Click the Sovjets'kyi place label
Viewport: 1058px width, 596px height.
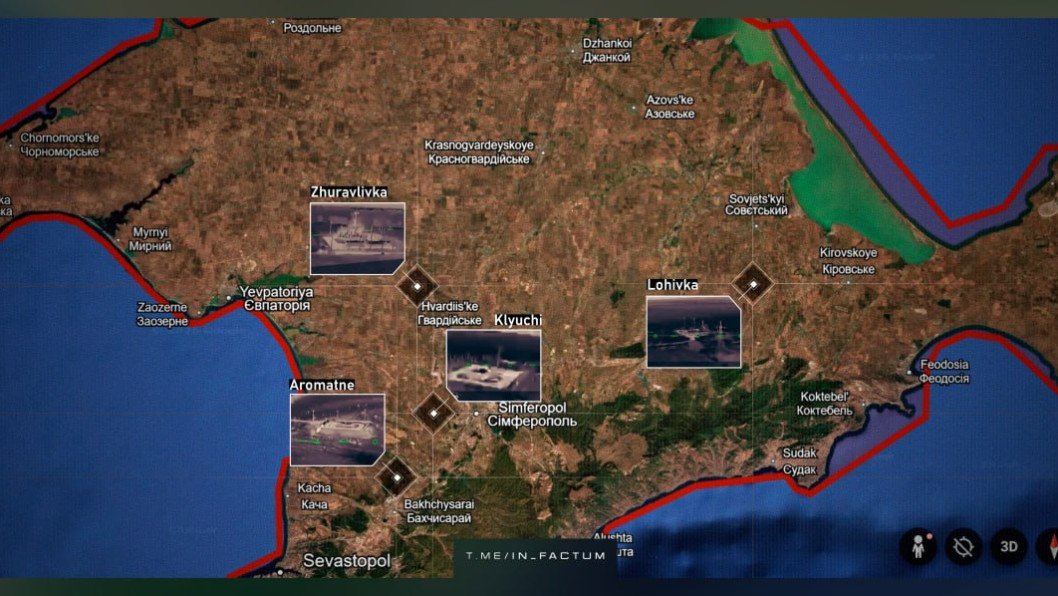756,205
